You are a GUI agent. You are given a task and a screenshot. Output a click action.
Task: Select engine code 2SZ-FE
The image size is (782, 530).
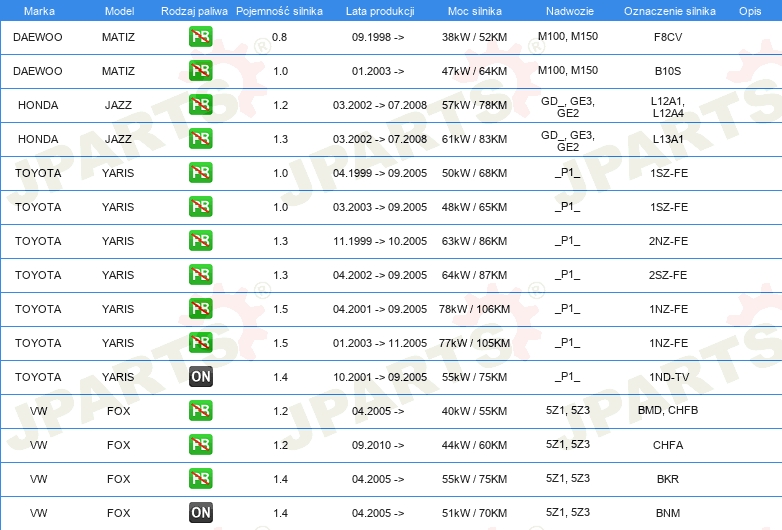[668, 275]
